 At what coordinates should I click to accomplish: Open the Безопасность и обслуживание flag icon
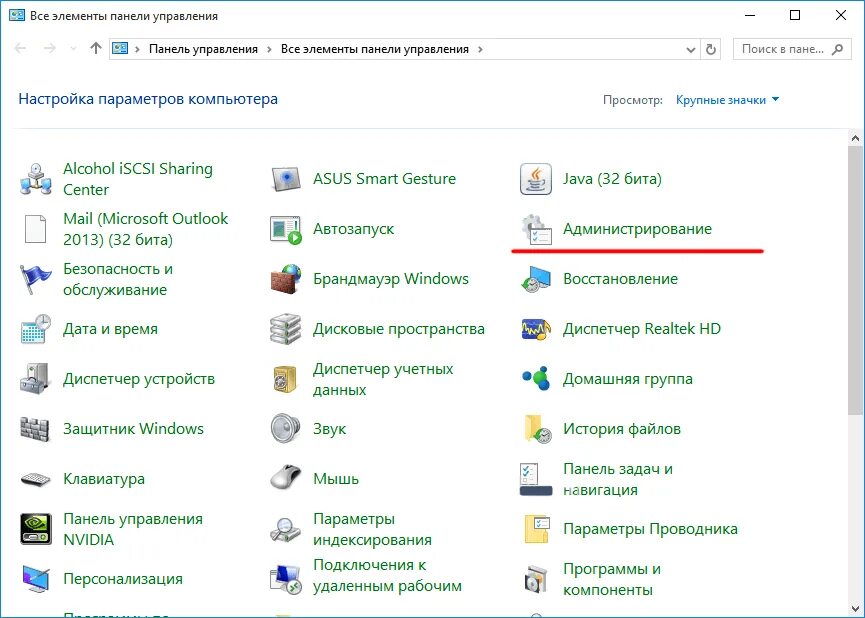tap(36, 279)
